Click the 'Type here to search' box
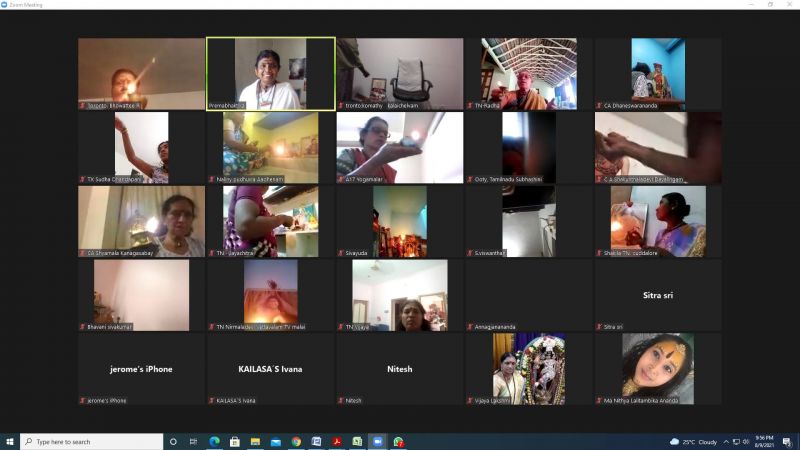 (92, 441)
